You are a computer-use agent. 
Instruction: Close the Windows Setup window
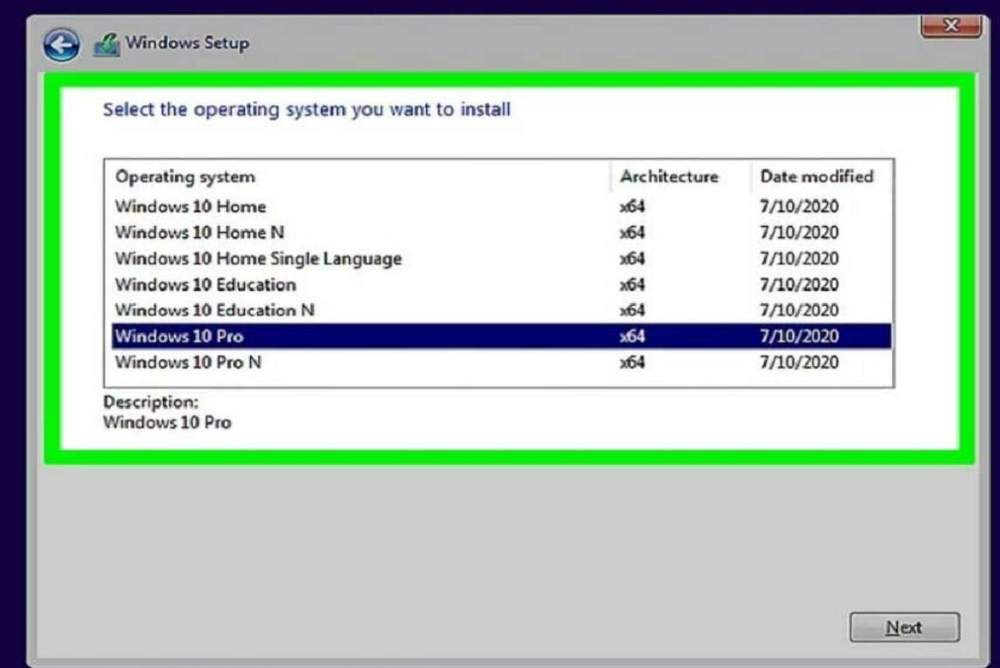[950, 24]
